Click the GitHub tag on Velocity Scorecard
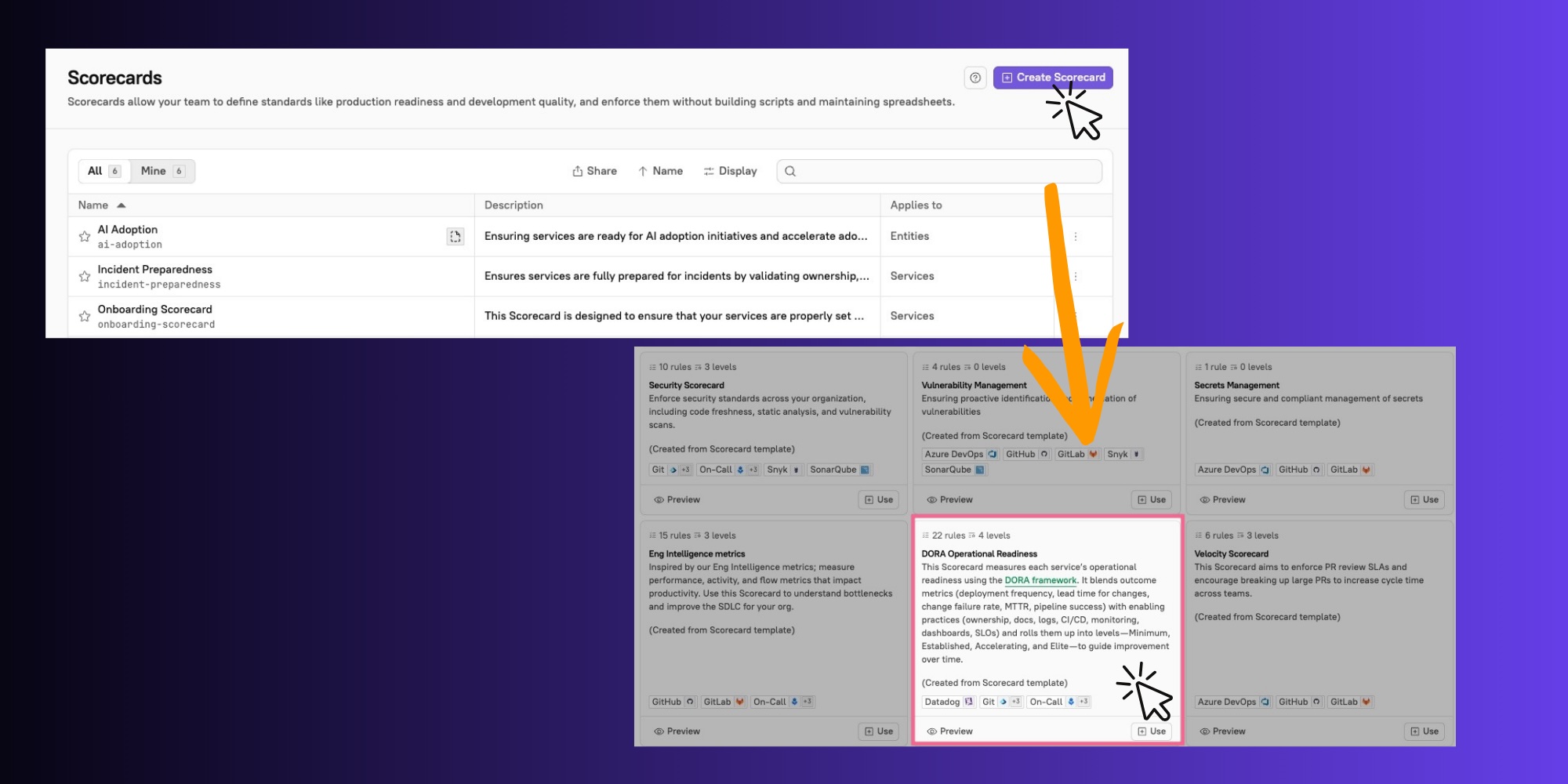The image size is (1568, 784). click(x=1299, y=702)
